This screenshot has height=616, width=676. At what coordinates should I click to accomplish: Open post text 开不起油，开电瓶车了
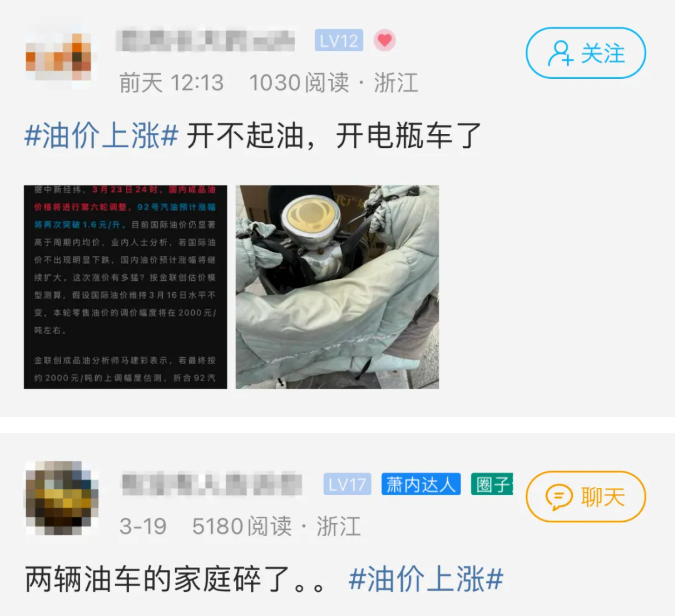334,135
